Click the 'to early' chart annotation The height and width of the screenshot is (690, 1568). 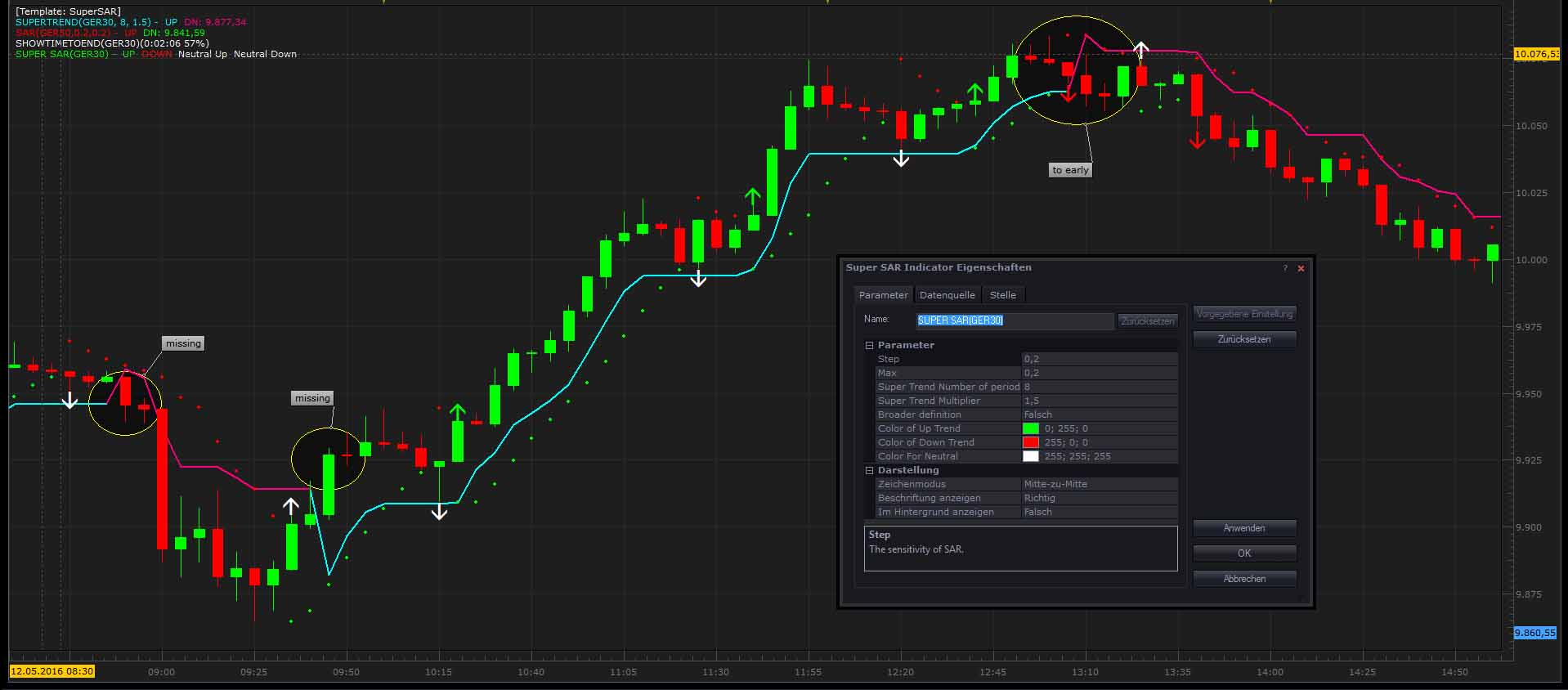click(x=1070, y=170)
